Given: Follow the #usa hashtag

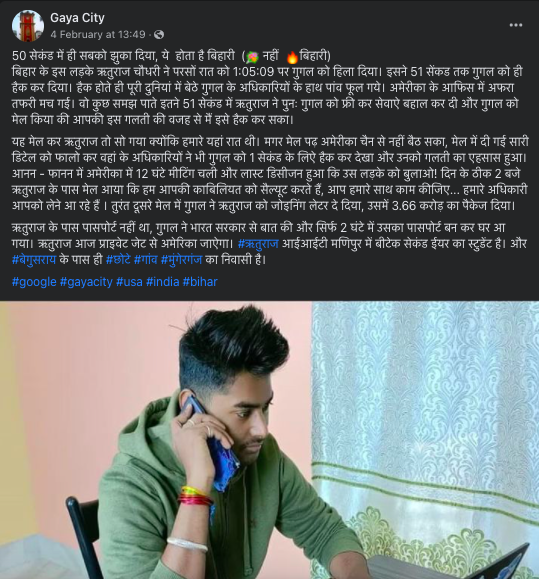Looking at the screenshot, I should click(129, 282).
